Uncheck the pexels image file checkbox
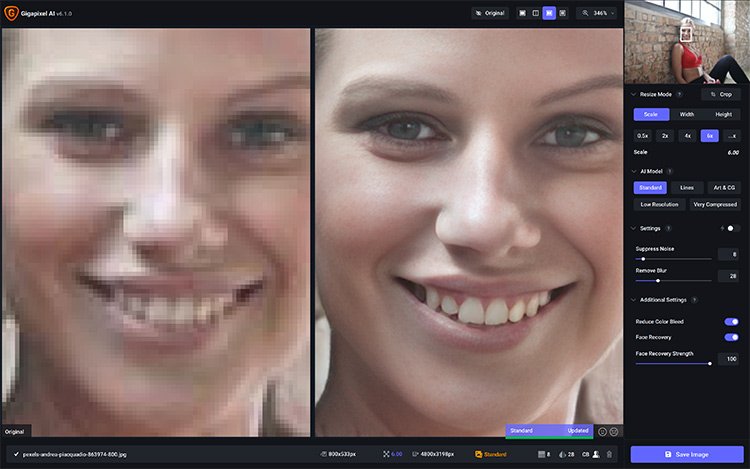Image resolution: width=750 pixels, height=469 pixels. (x=16, y=454)
